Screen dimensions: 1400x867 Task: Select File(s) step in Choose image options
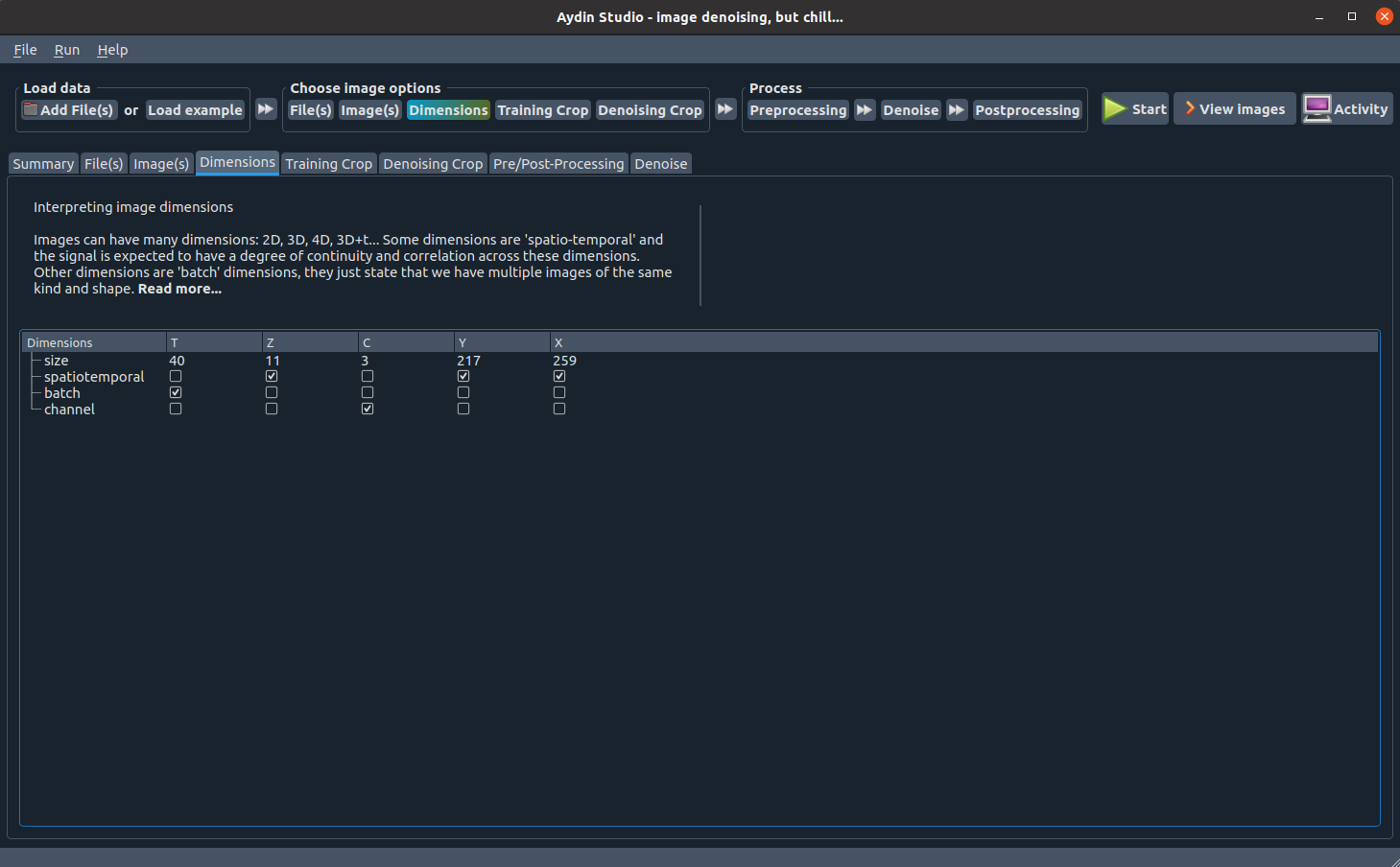tap(311, 110)
